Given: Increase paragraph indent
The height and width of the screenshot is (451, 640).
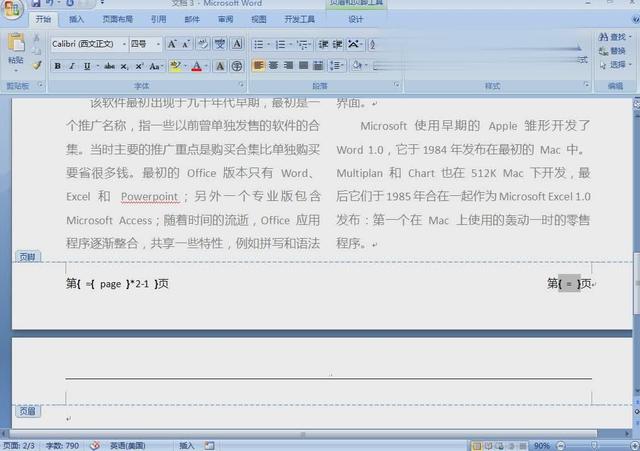Looking at the screenshot, I should [337, 44].
